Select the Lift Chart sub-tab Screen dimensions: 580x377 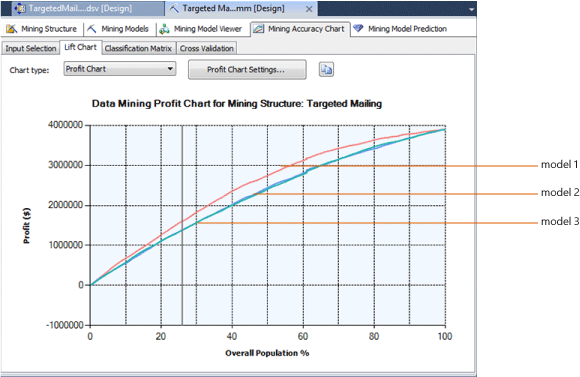[80, 47]
